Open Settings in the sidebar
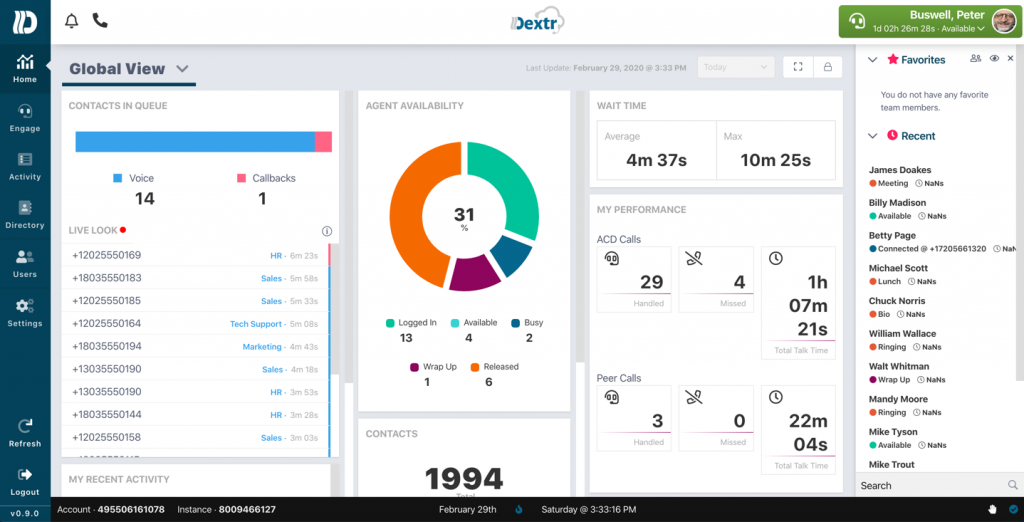 pos(25,313)
